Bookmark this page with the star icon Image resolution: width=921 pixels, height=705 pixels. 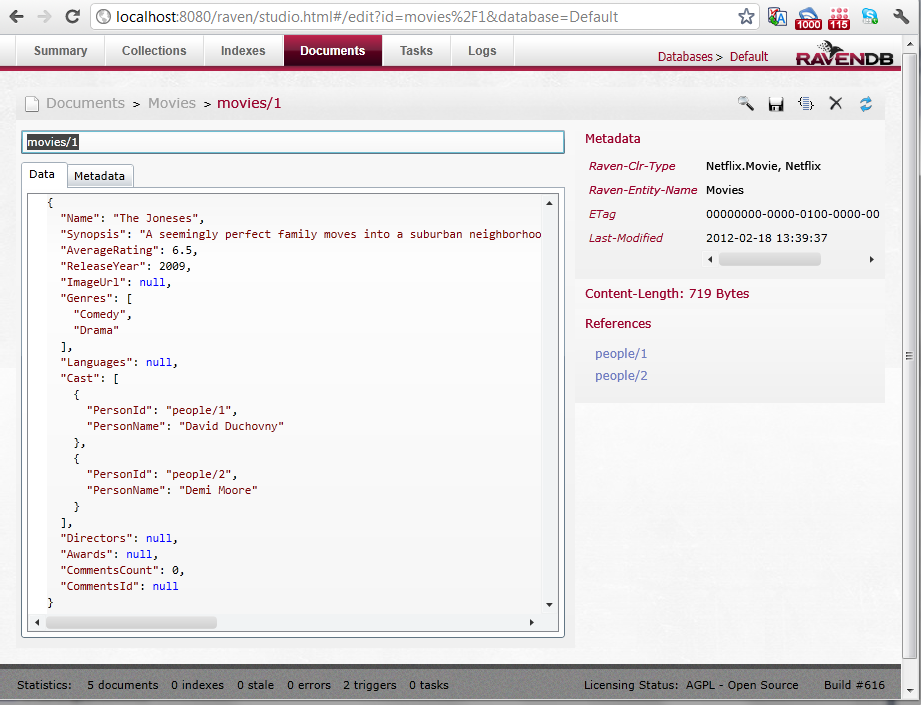coord(746,16)
